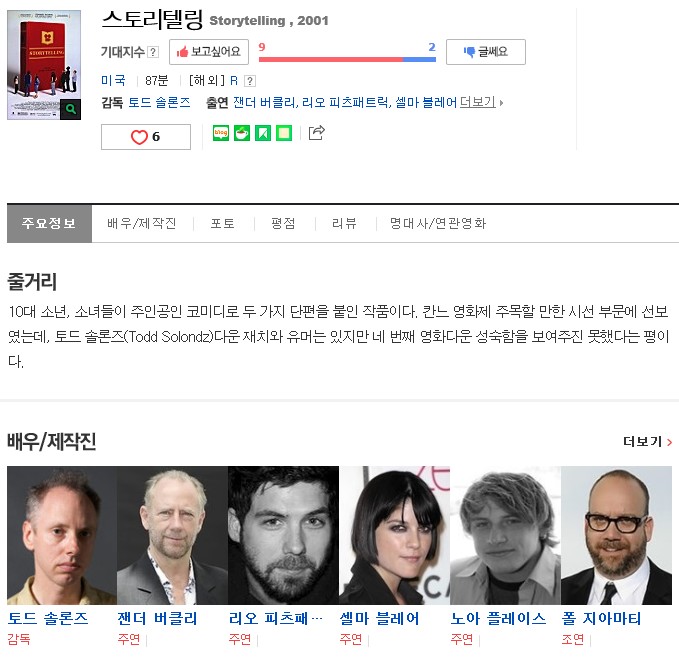Switch to the 배우/제작진 tab
Image resolution: width=679 pixels, height=662 pixels.
[142, 223]
